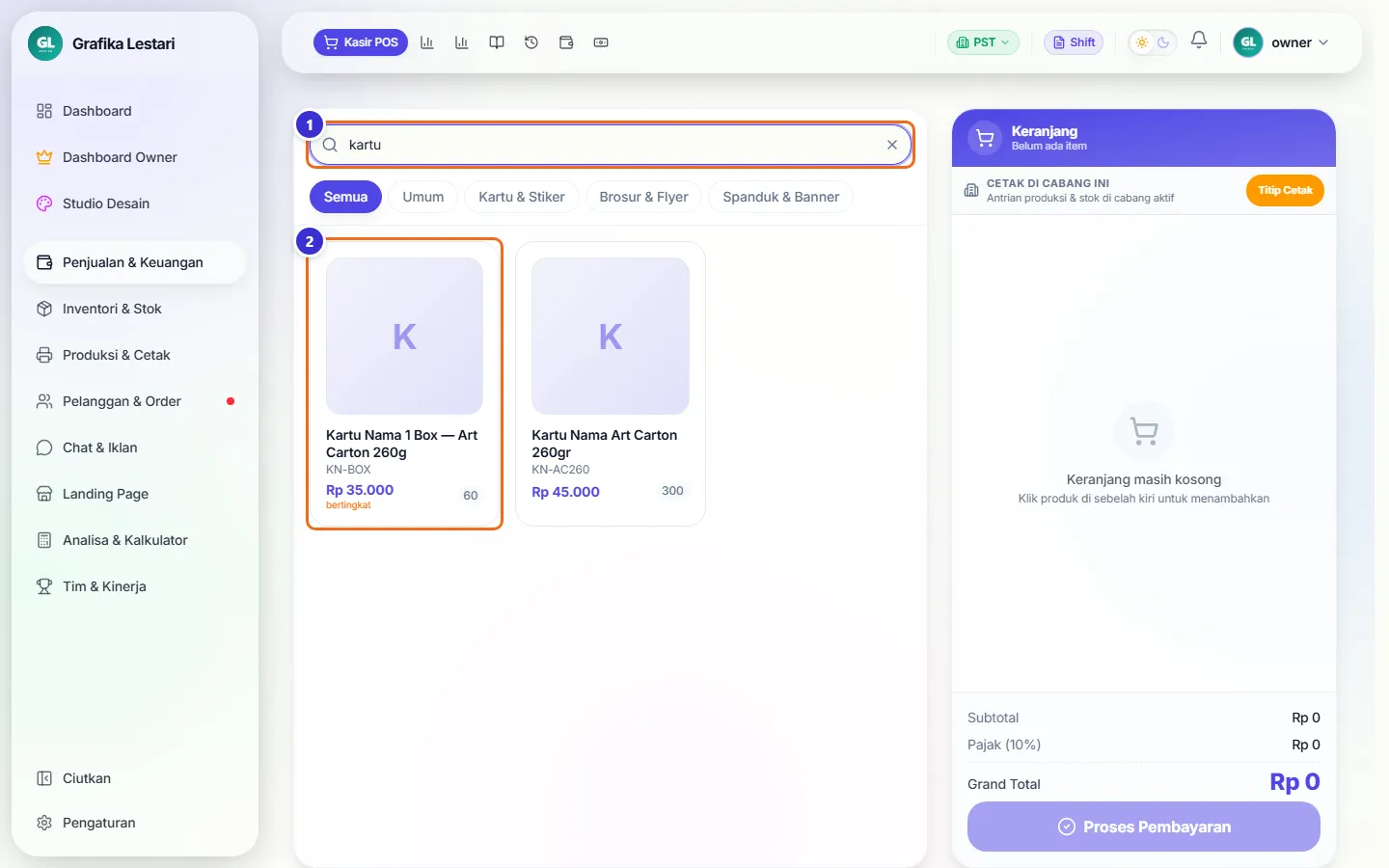The width and height of the screenshot is (1389, 868).
Task: Open Dashboard Owner in sidebar
Action: click(135, 157)
